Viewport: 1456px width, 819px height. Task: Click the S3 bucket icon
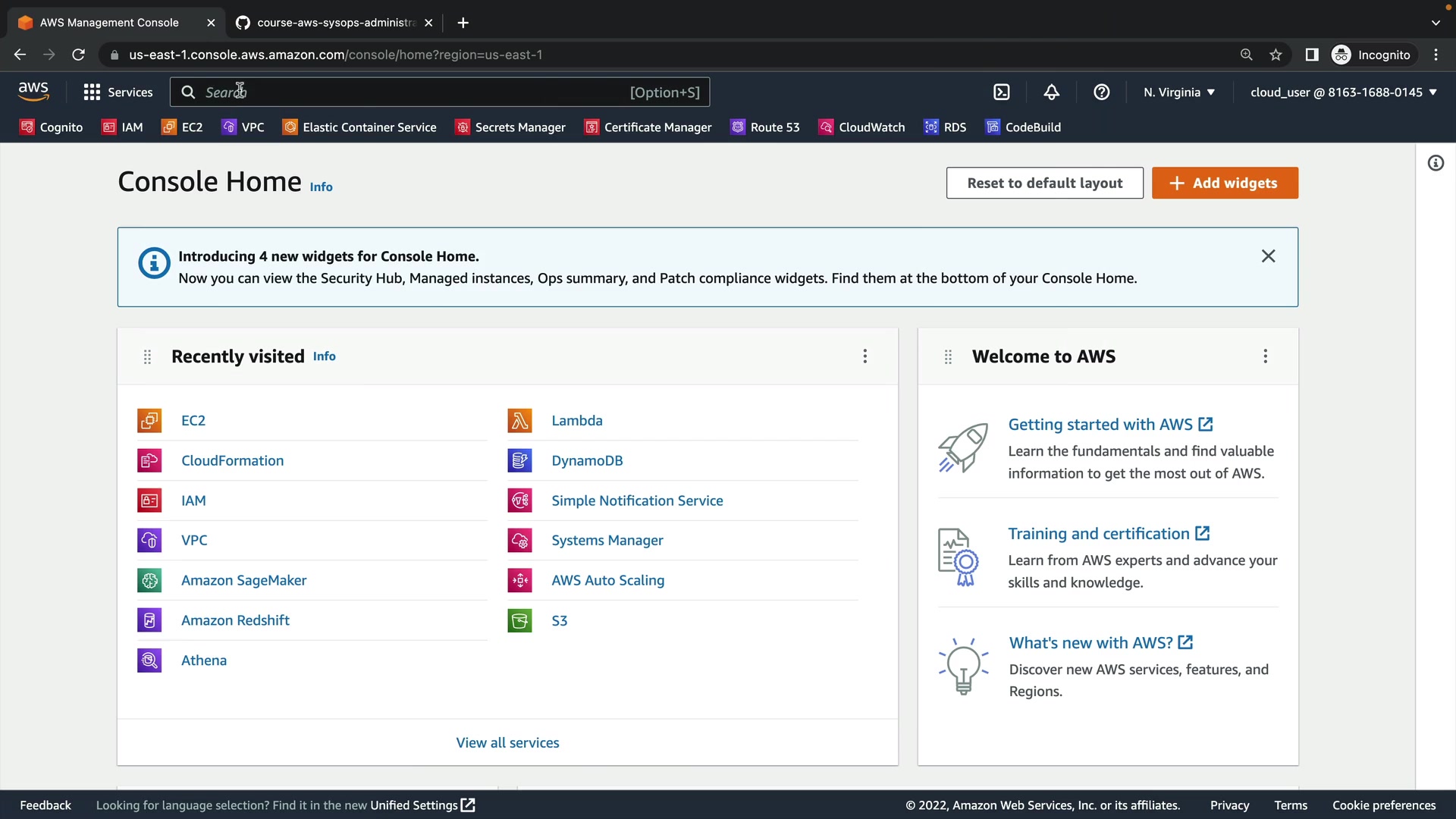click(x=519, y=621)
